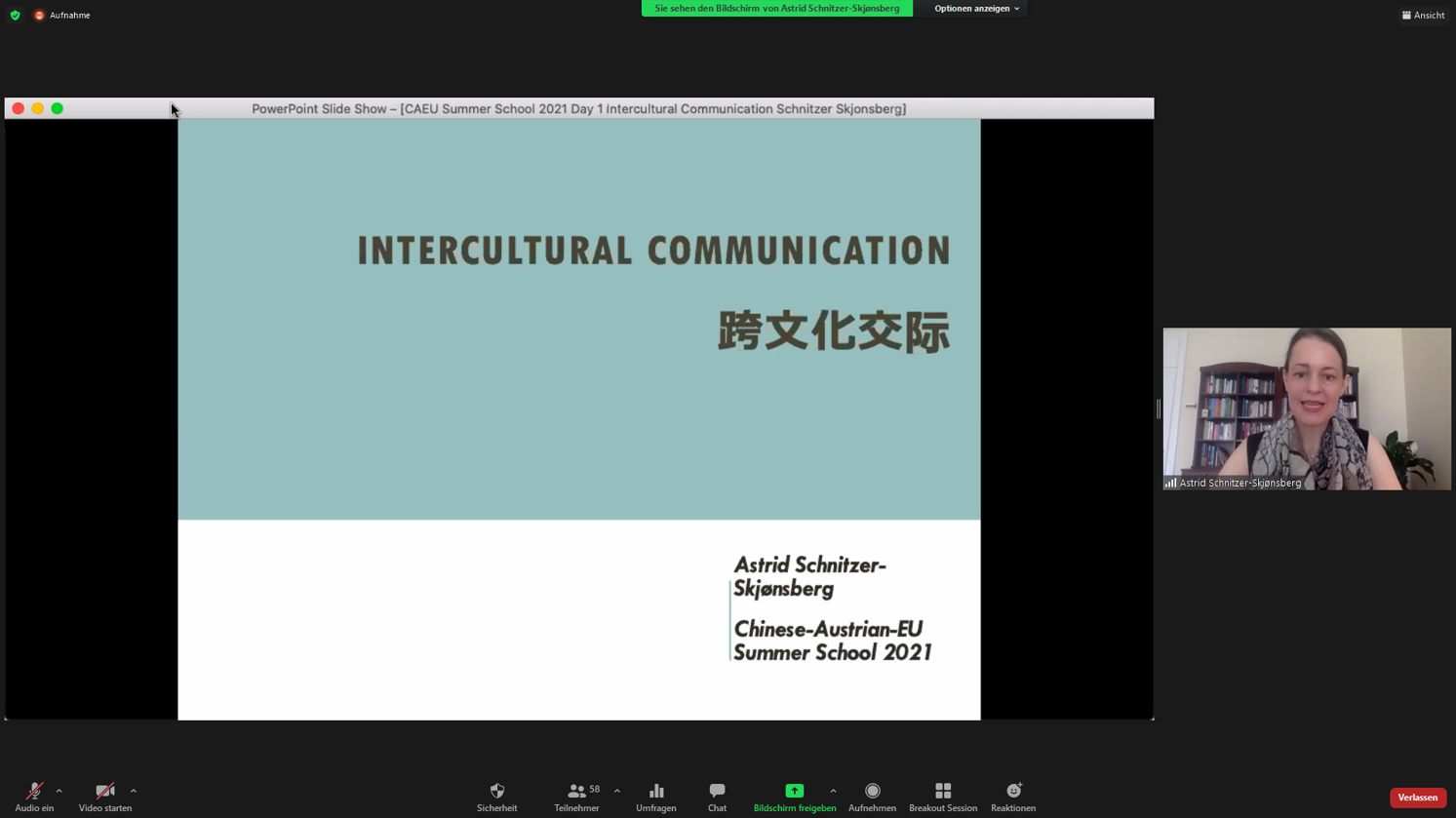Unmute microphone with Audio ein
Screen dimensions: 1456x818
coord(34,792)
